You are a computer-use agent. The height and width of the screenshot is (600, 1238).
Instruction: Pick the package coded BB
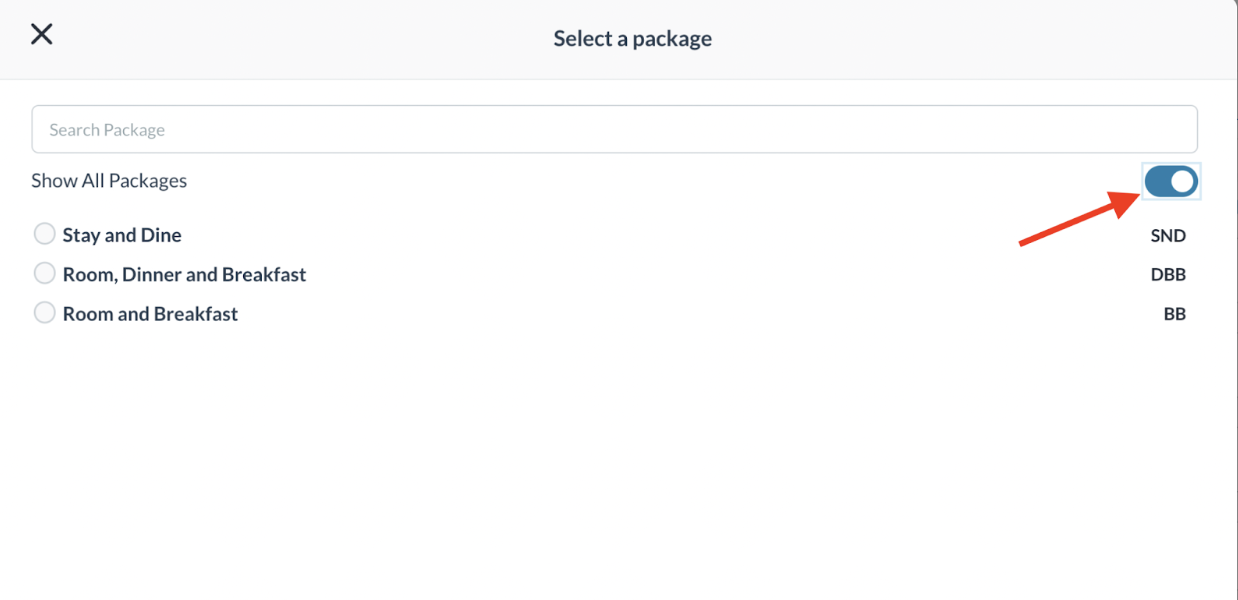click(45, 313)
